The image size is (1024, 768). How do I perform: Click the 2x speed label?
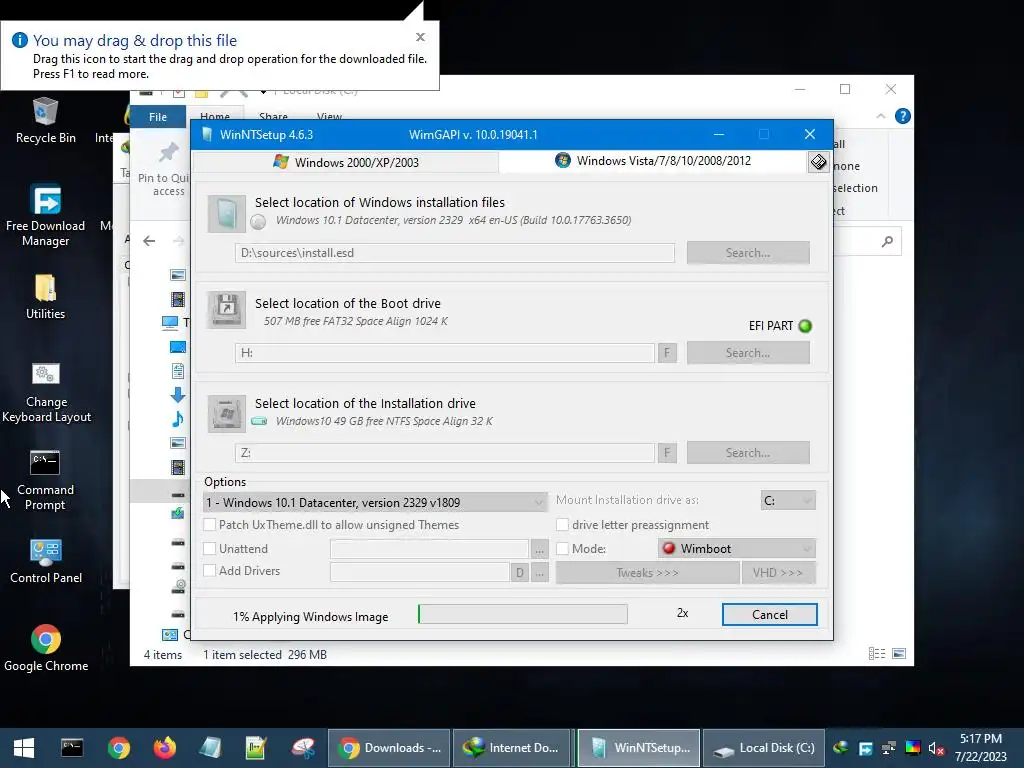pyautogui.click(x=682, y=613)
